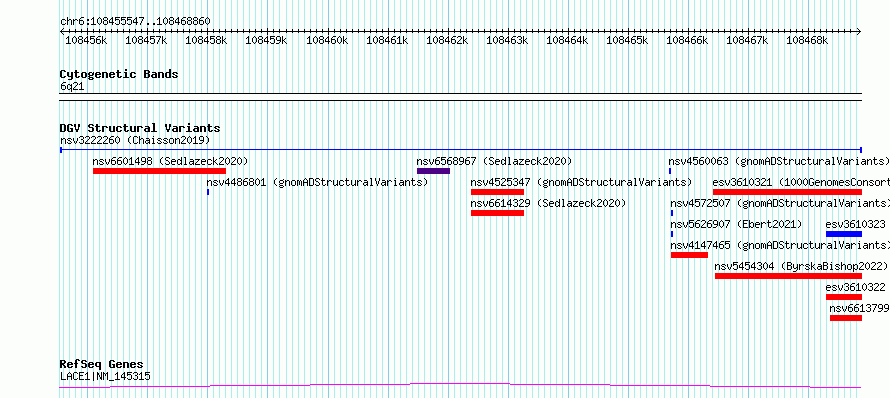Click the 108467k ruler position
890x398 pixels.
pos(748,40)
